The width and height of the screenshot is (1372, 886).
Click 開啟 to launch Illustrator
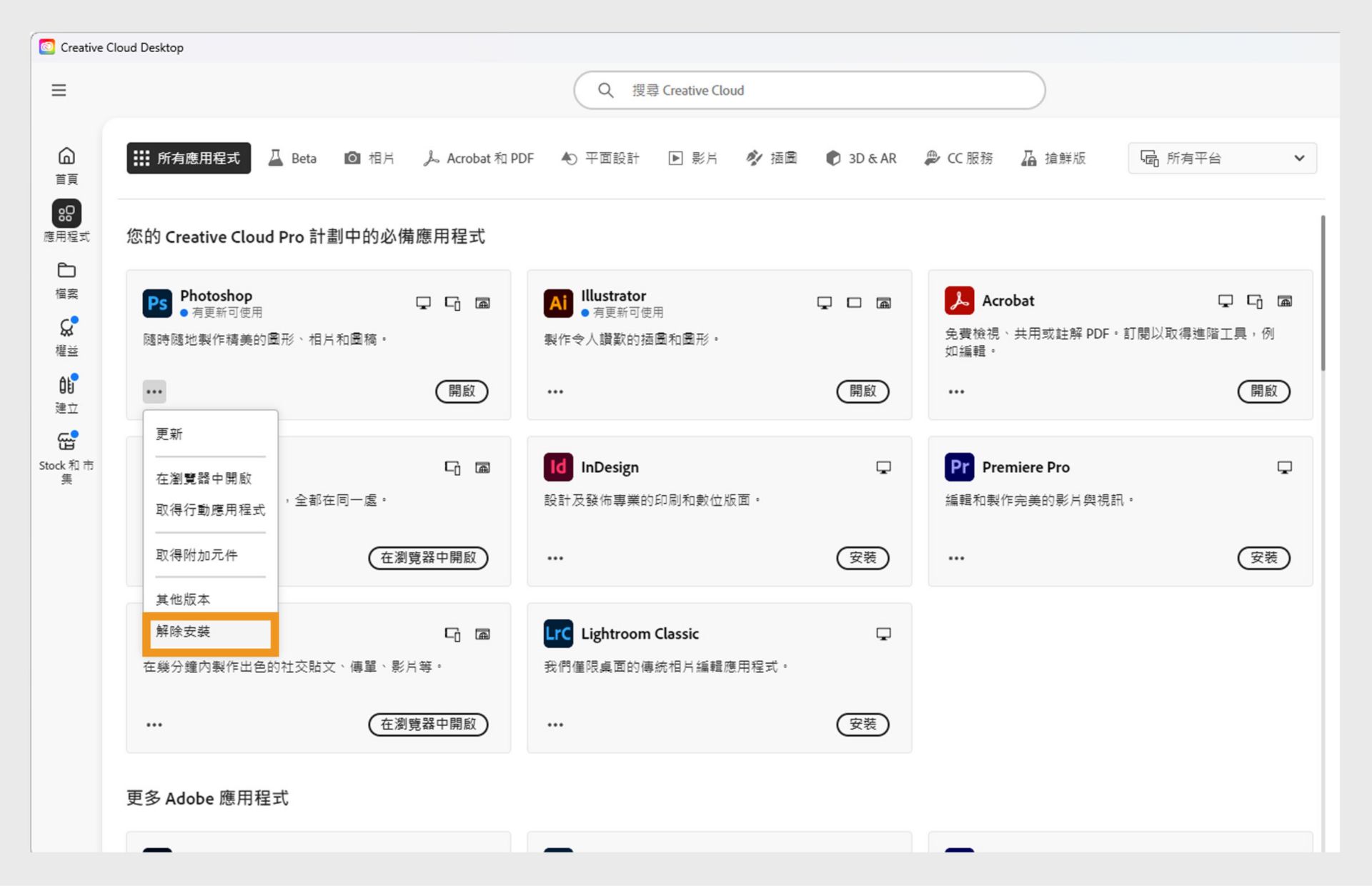pos(863,392)
